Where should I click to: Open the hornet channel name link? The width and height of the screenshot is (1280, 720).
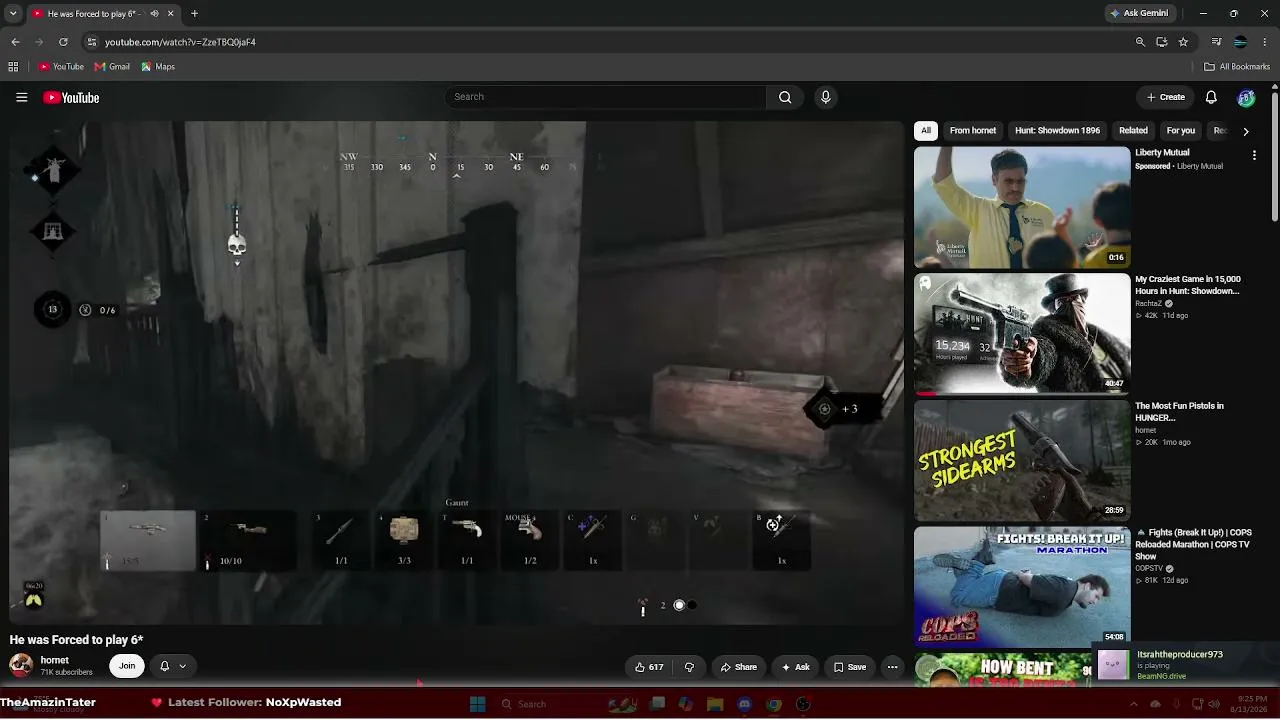click(55, 660)
